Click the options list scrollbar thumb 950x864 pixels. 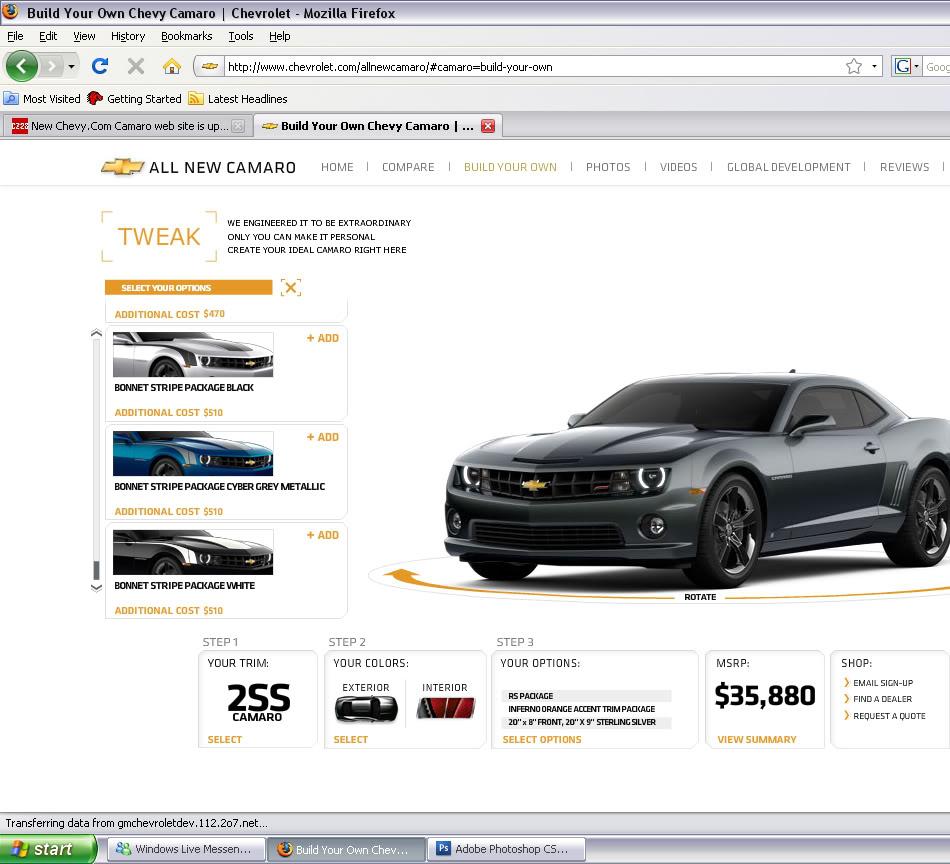(x=96, y=570)
